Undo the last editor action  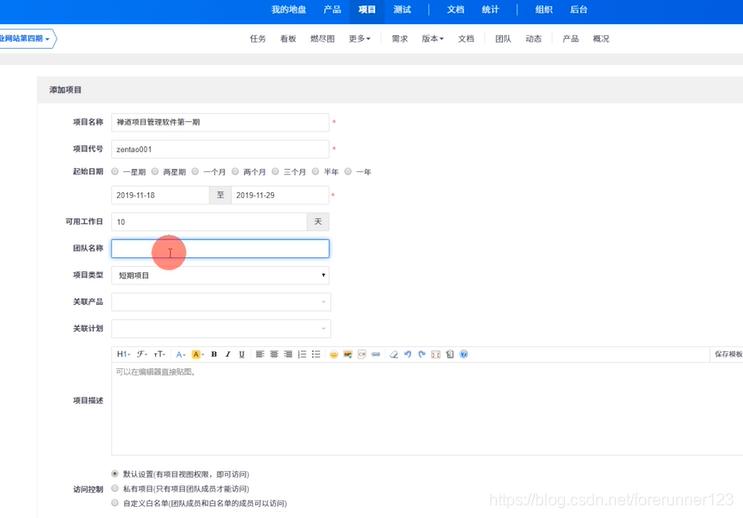(408, 354)
